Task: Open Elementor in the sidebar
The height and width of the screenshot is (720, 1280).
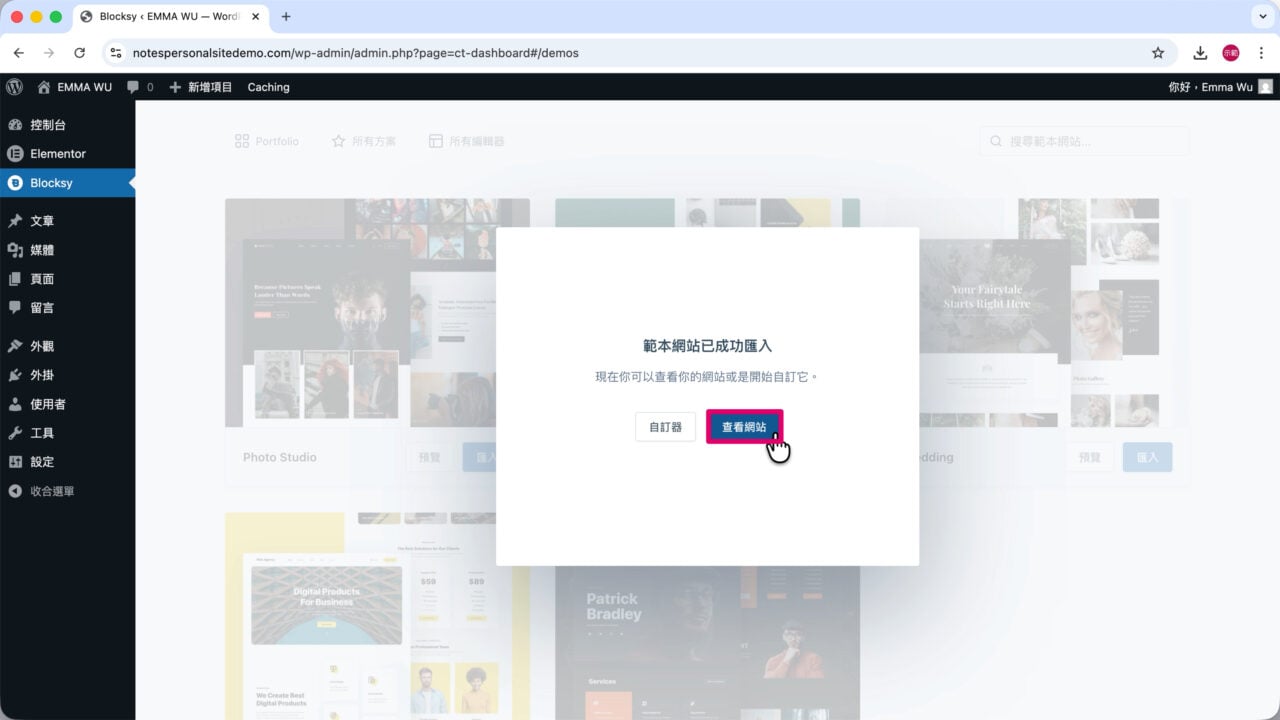Action: point(67,154)
